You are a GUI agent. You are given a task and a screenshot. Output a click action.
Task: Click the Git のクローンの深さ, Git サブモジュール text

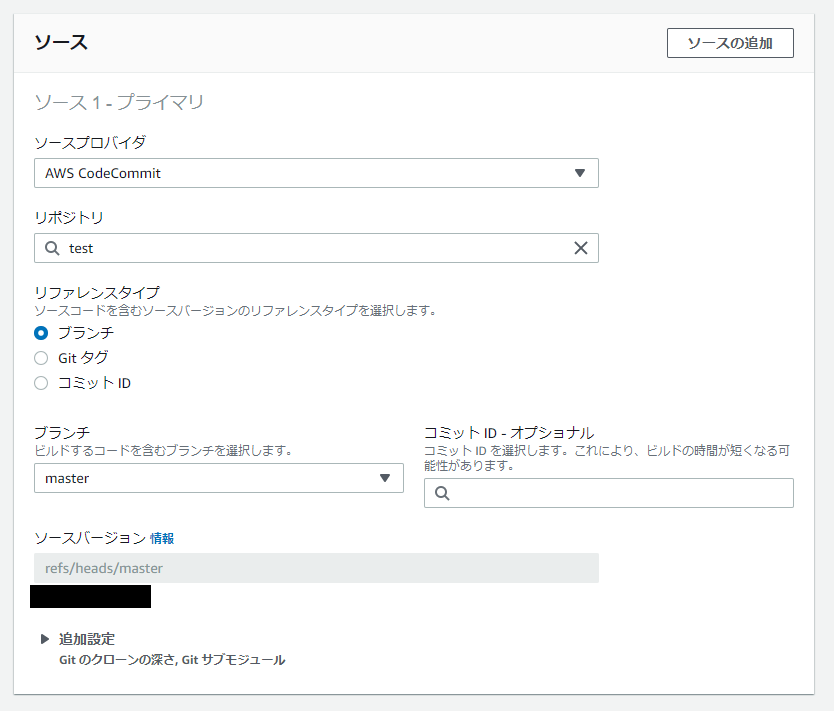pyautogui.click(x=172, y=660)
